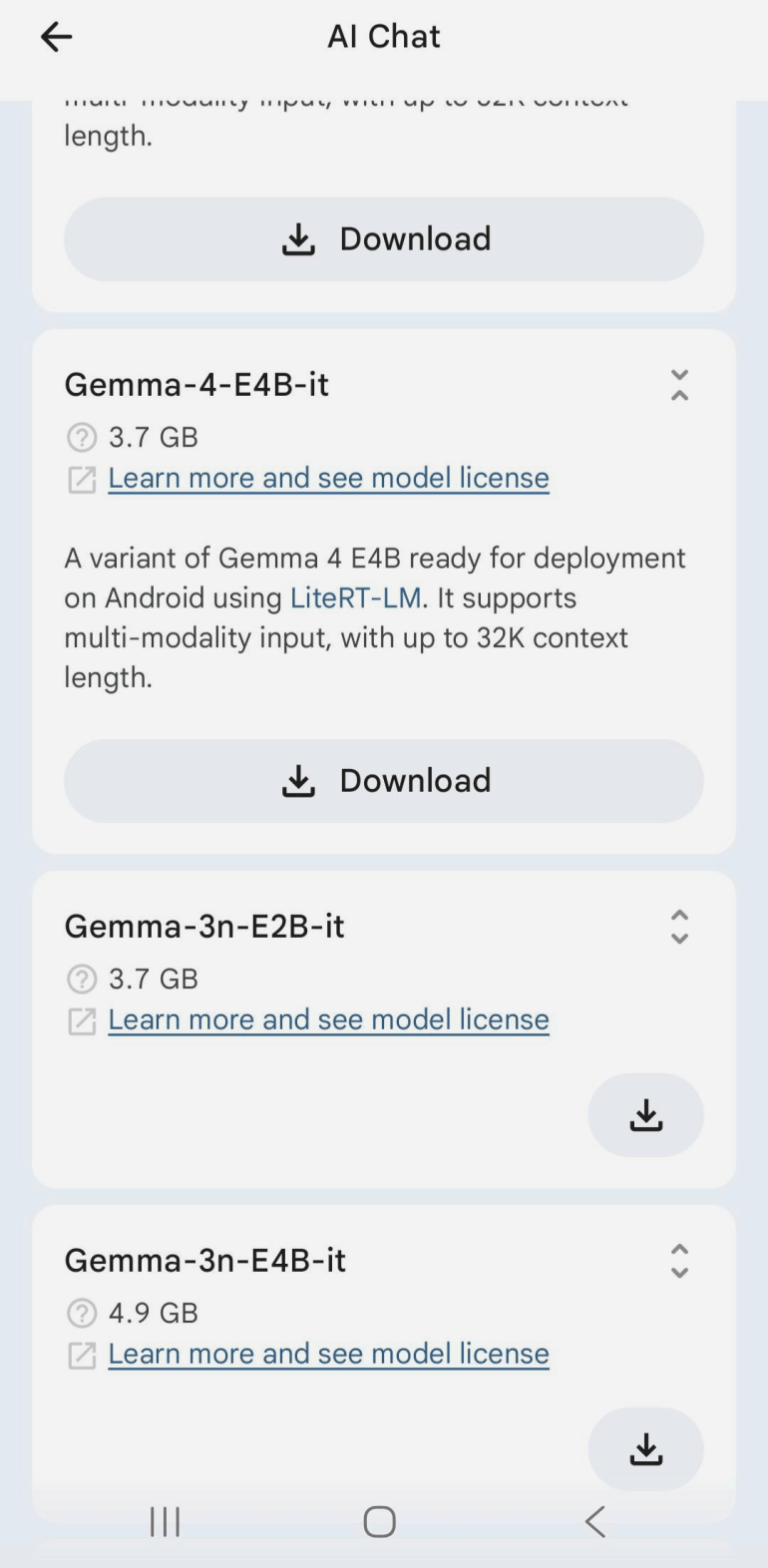Open license link for Gemma-3n-E4B-it
This screenshot has width=768, height=1568.
click(x=328, y=1354)
